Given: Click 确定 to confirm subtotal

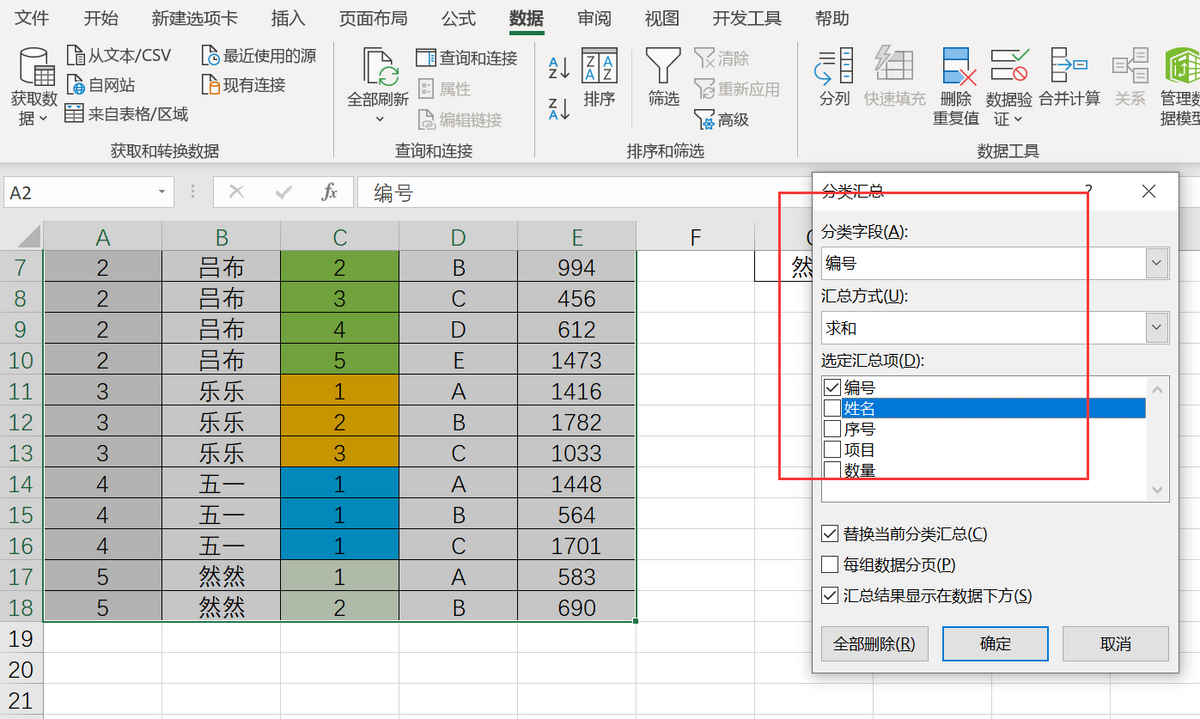Looking at the screenshot, I should (995, 644).
